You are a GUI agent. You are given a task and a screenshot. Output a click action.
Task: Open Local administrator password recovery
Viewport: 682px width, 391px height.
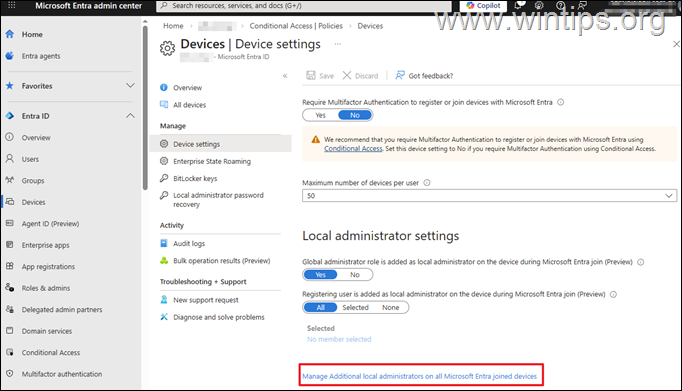(x=218, y=200)
